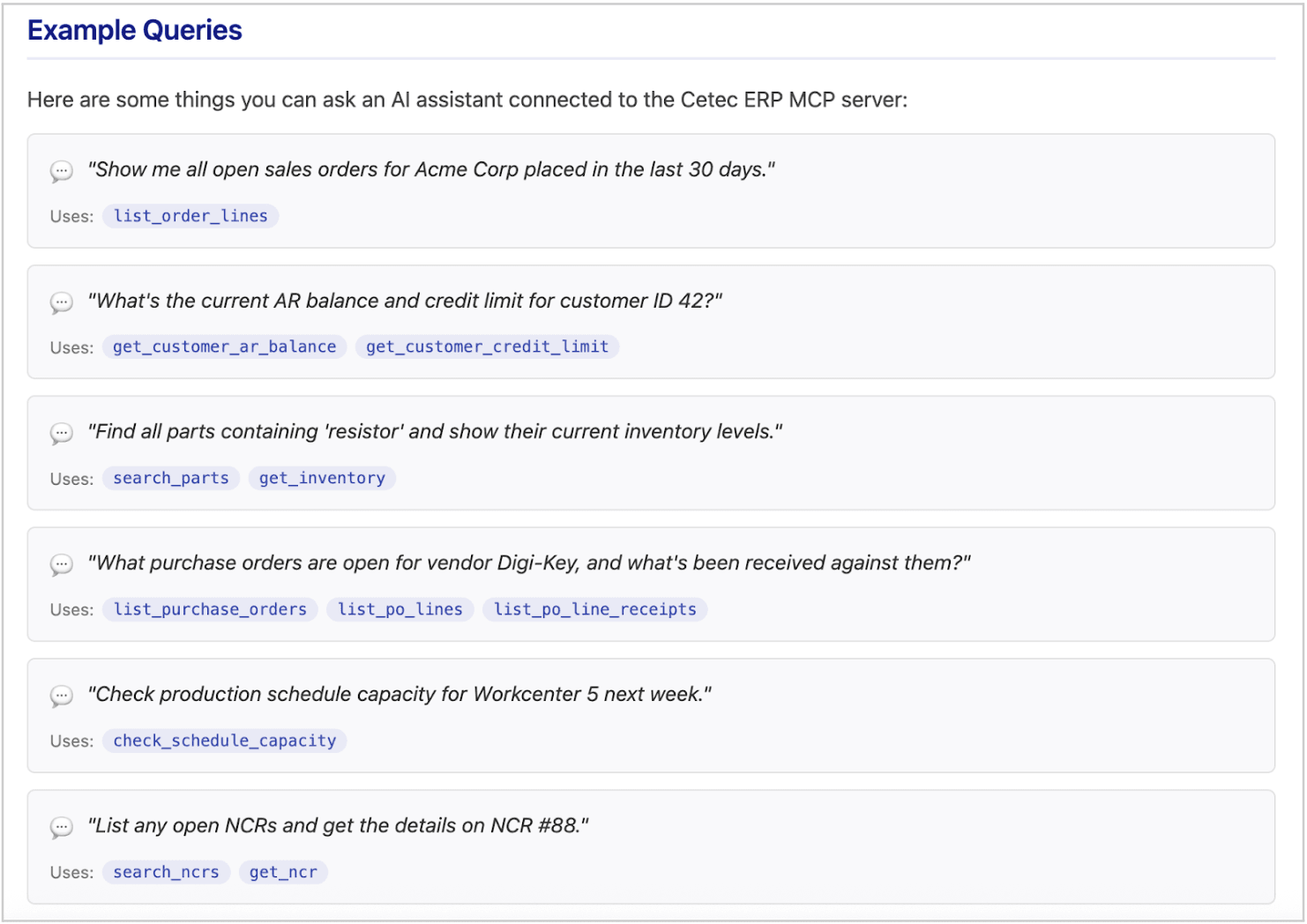Select the get_customer_ar_balance tag

224,346
